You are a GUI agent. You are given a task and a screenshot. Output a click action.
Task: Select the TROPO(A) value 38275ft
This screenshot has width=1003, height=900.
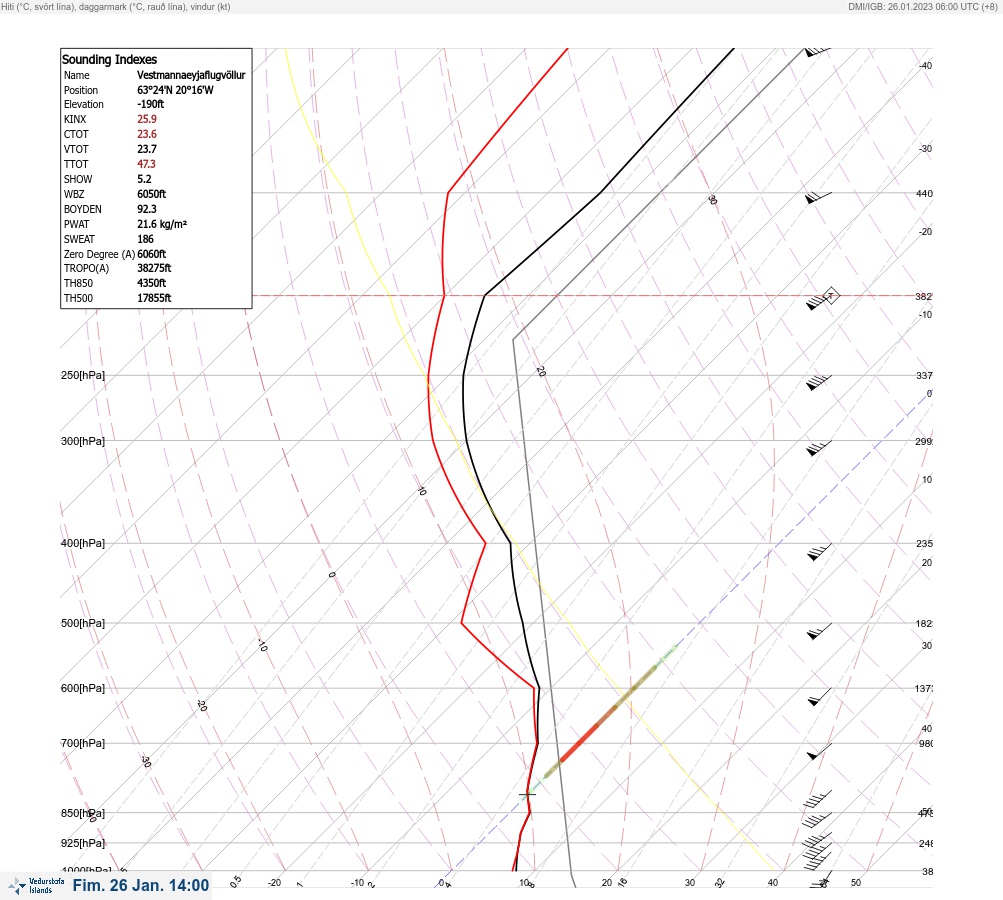click(x=154, y=268)
